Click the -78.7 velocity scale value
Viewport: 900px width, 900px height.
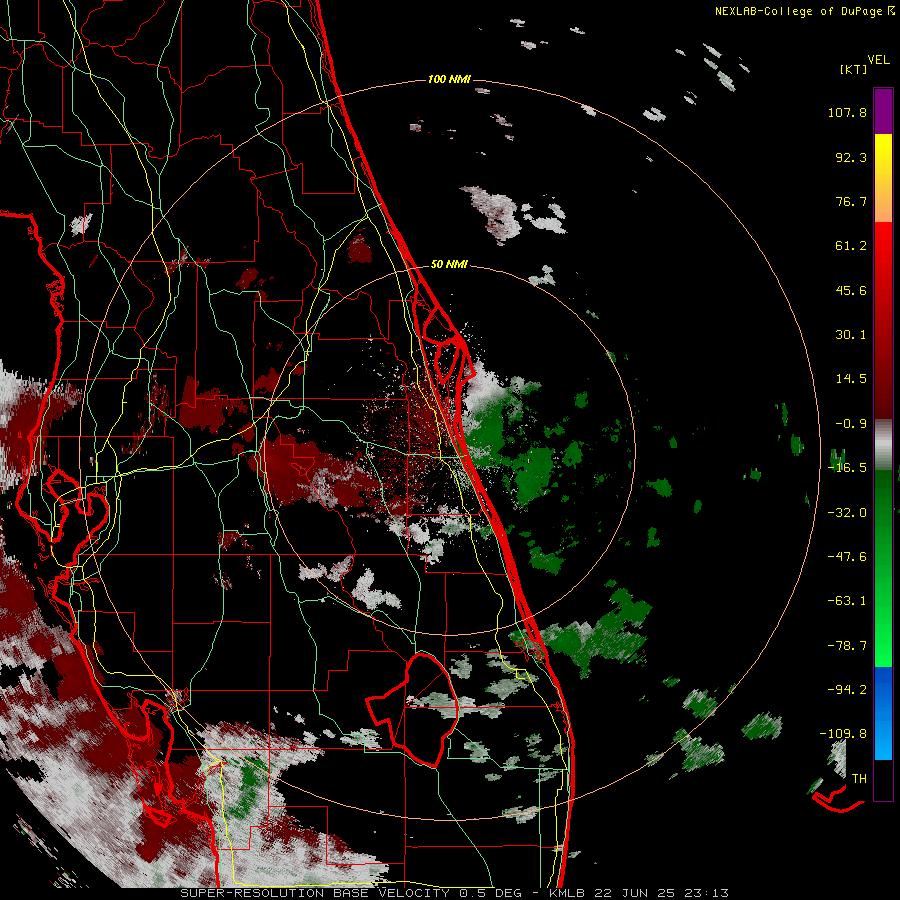tap(847, 646)
